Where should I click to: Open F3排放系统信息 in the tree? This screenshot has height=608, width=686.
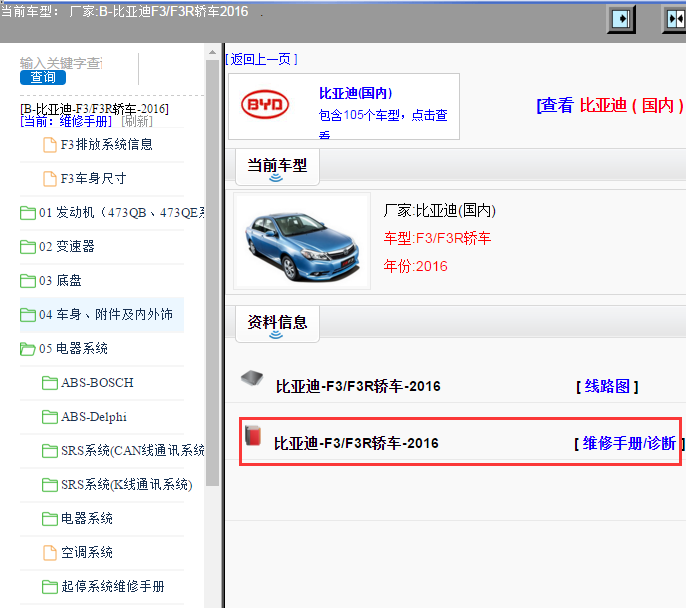click(106, 144)
